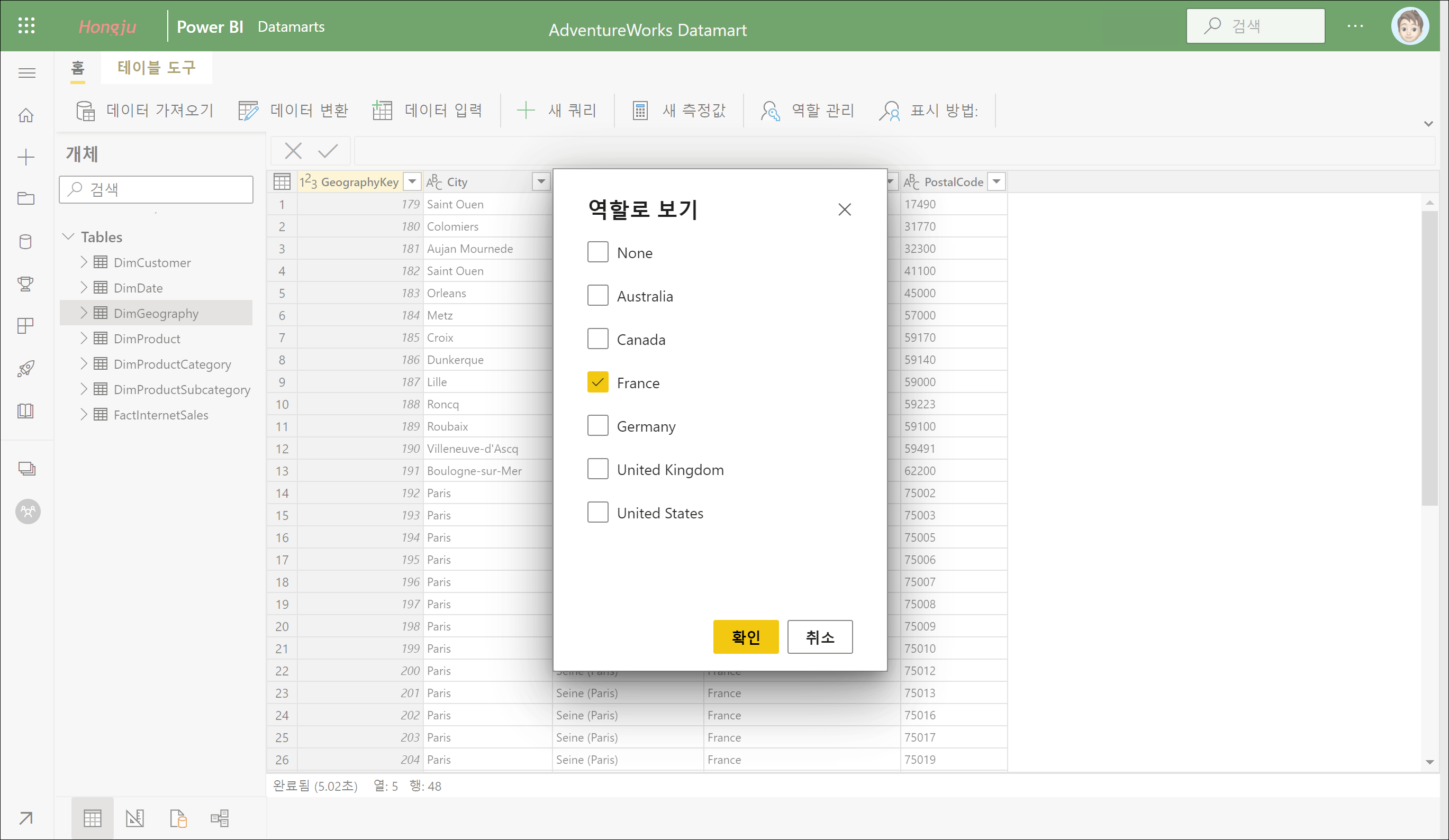Screen dimensions: 1449x840
Task: Click the Home icon in left sidebar
Action: pos(26,115)
